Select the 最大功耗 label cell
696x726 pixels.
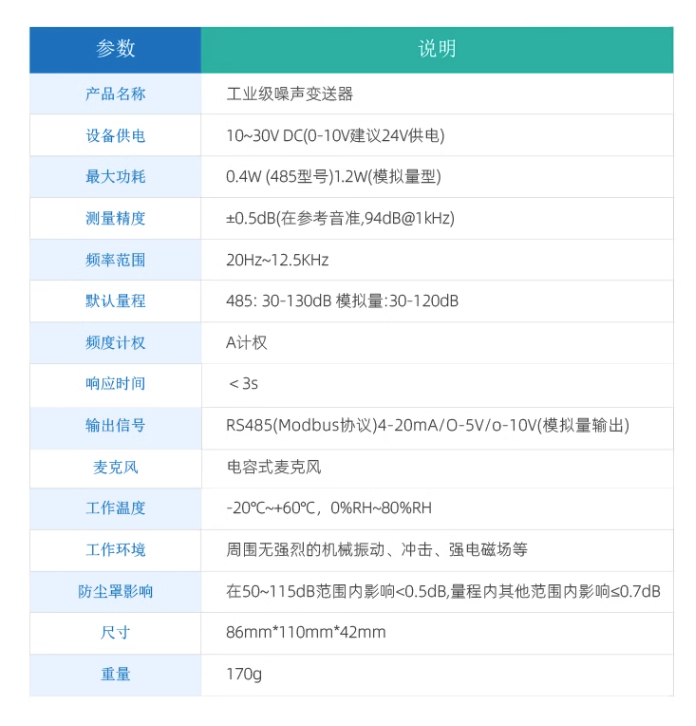click(x=115, y=177)
